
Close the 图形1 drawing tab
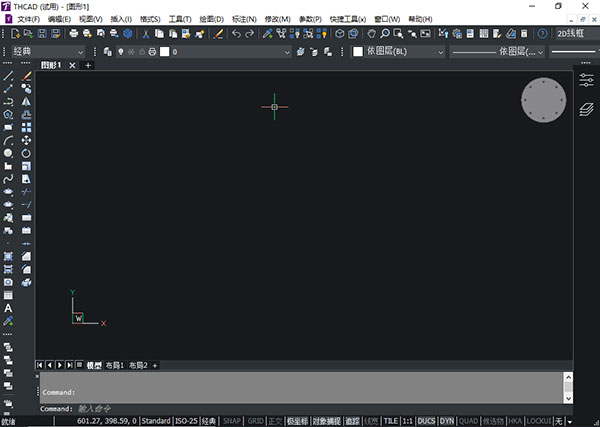(x=71, y=66)
